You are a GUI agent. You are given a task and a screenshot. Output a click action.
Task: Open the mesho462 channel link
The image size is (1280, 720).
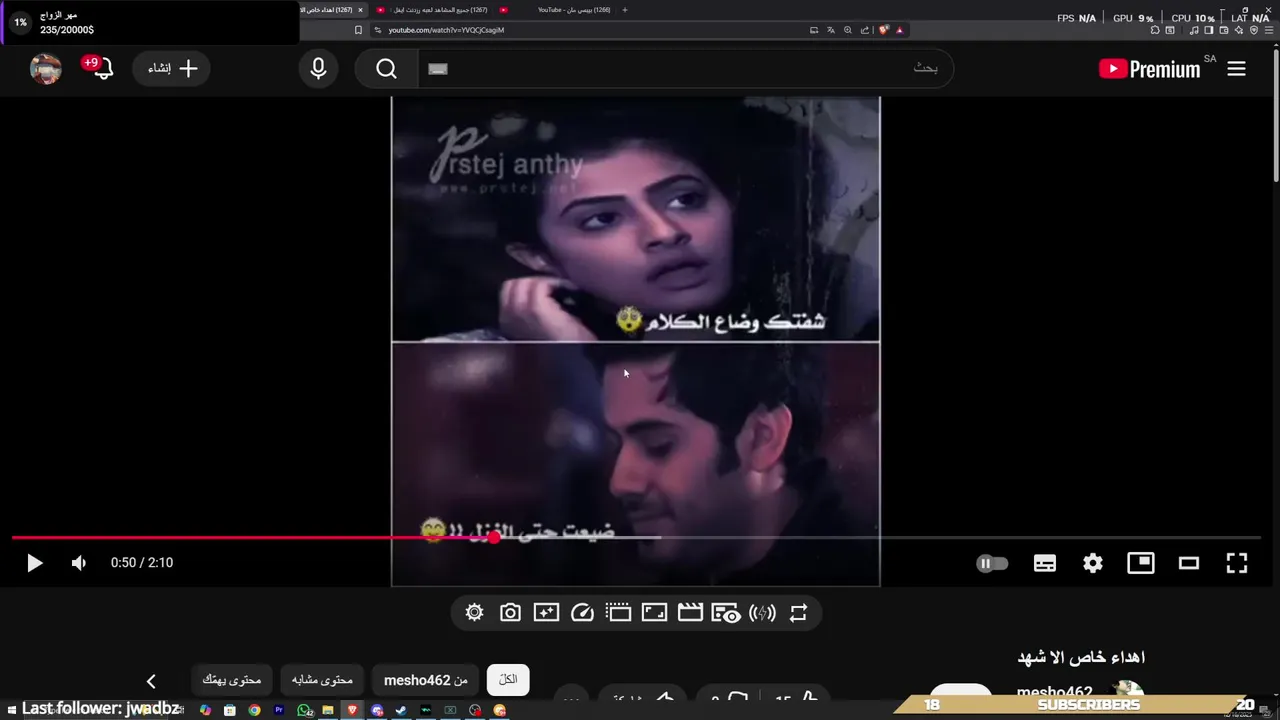[x=1054, y=692]
